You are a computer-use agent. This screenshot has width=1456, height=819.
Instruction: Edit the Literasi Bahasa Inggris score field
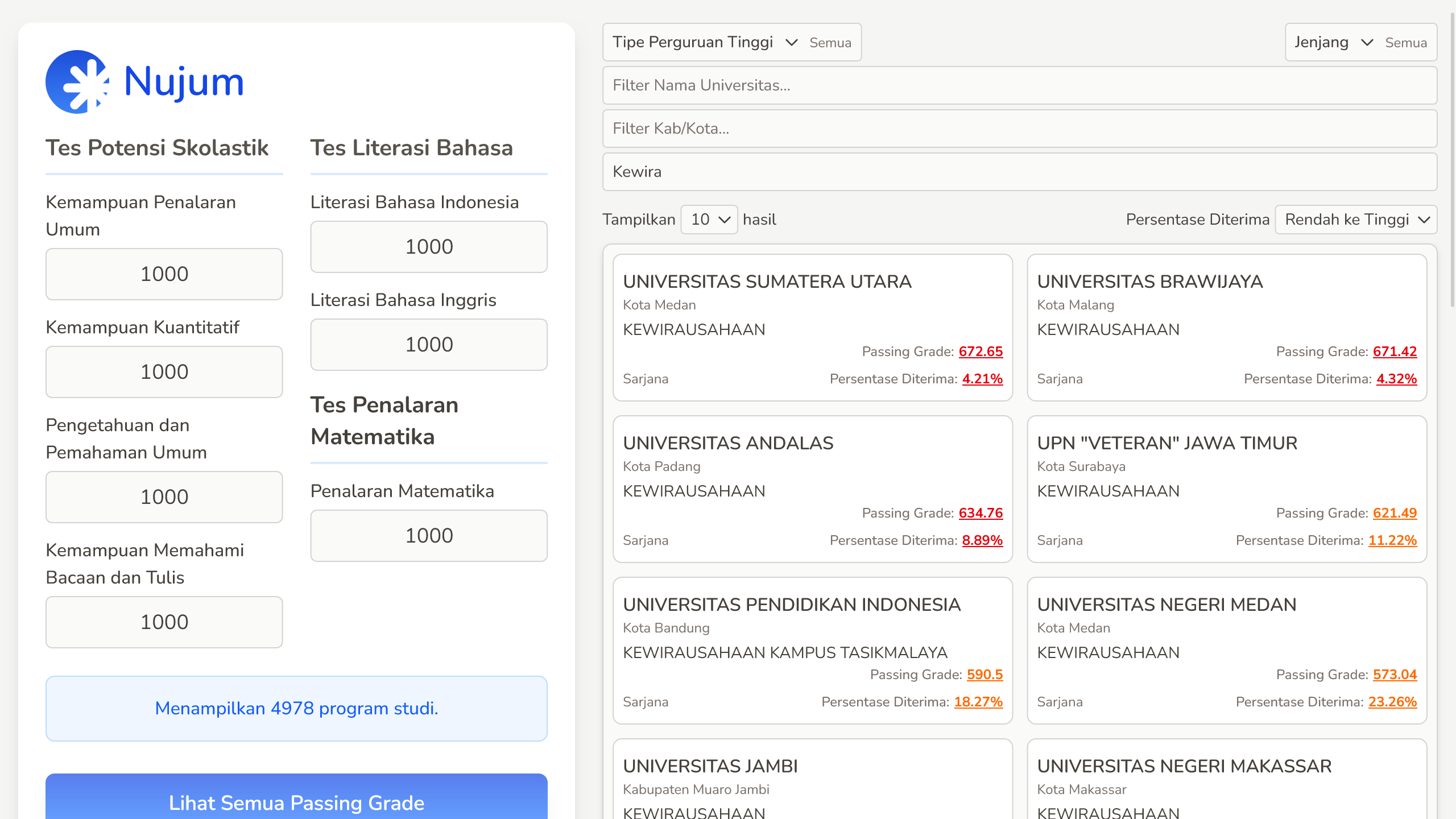coord(429,345)
